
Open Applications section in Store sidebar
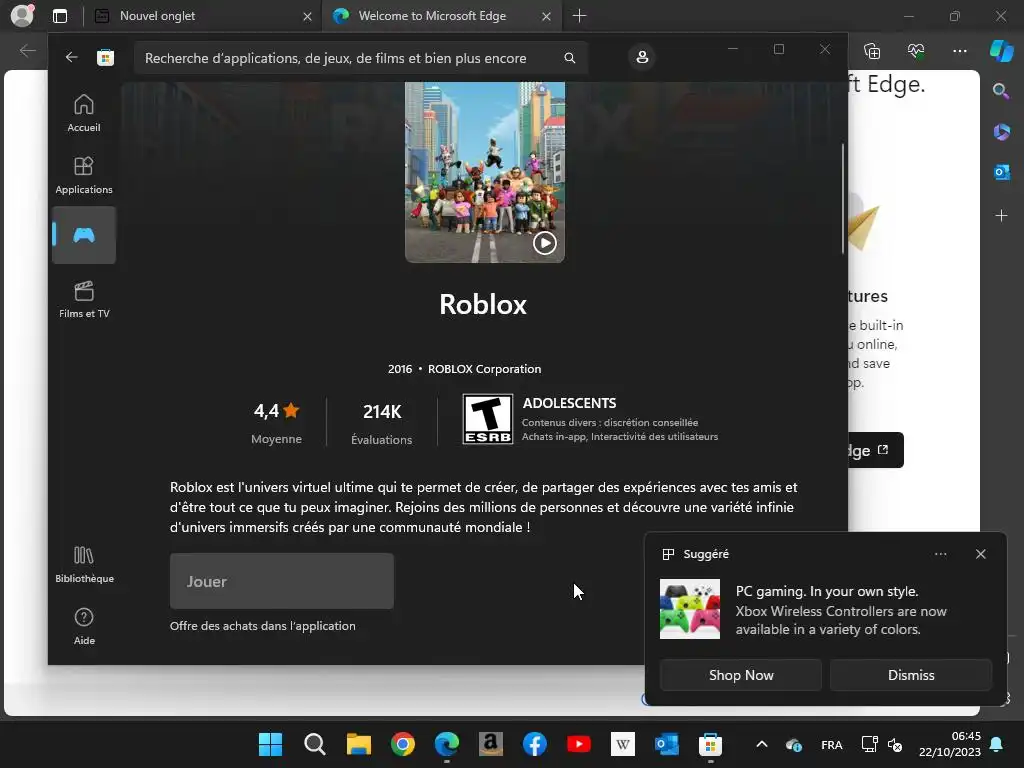[x=84, y=175]
